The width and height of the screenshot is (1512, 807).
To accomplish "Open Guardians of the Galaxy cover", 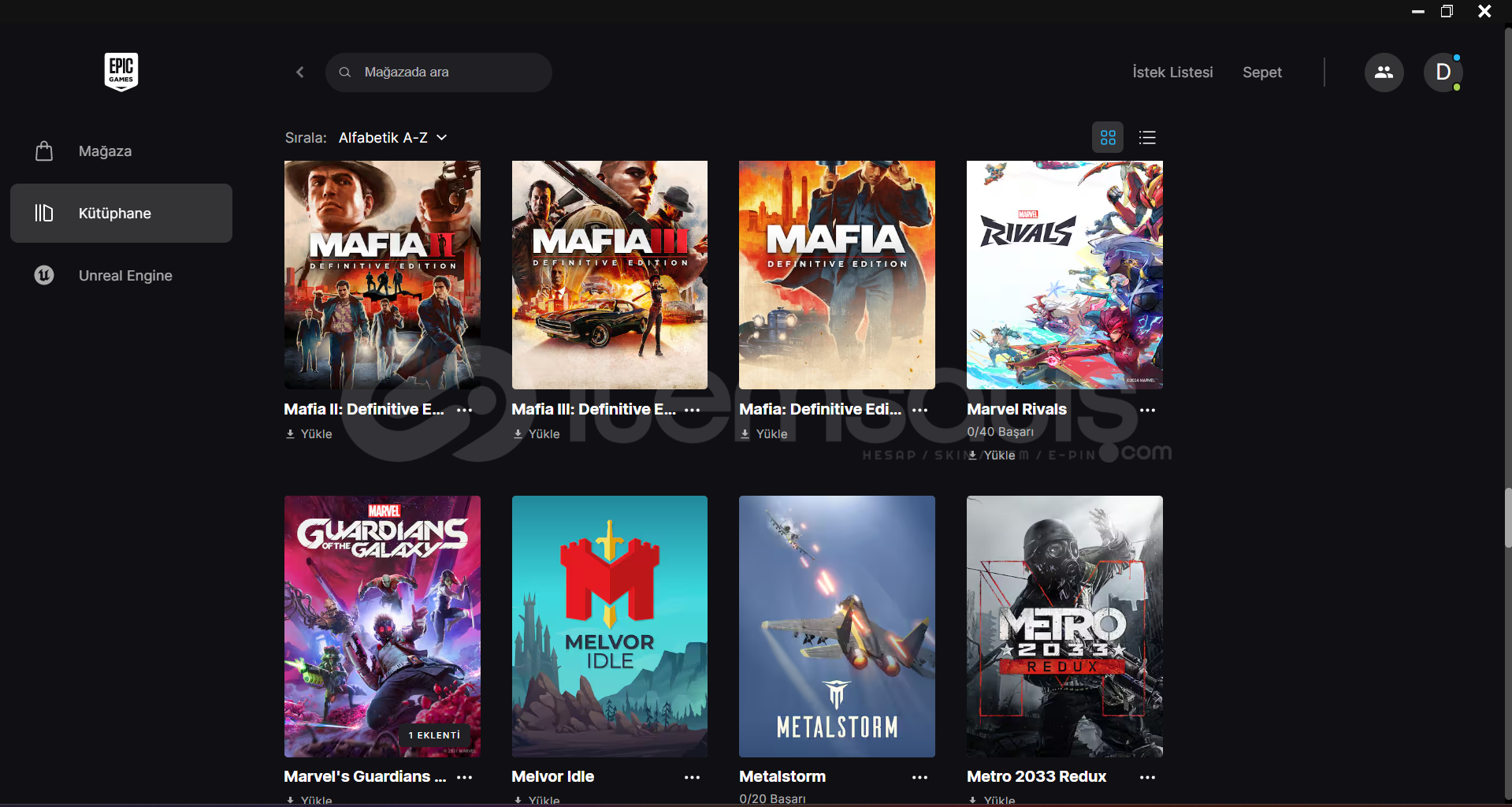I will click(382, 627).
